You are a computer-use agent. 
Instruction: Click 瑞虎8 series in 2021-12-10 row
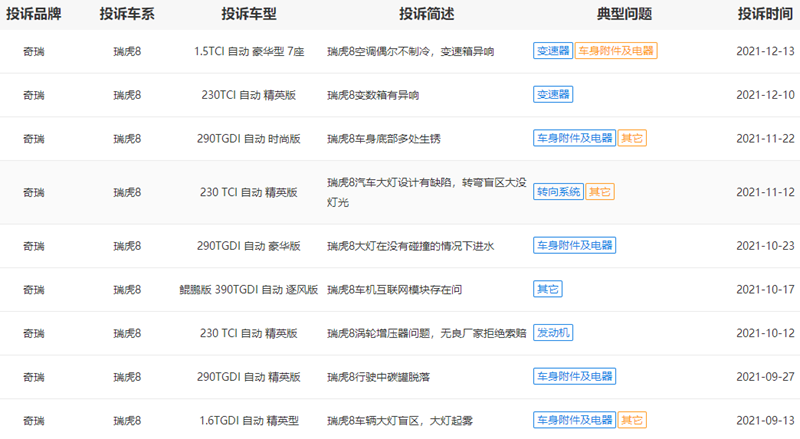coord(127,95)
